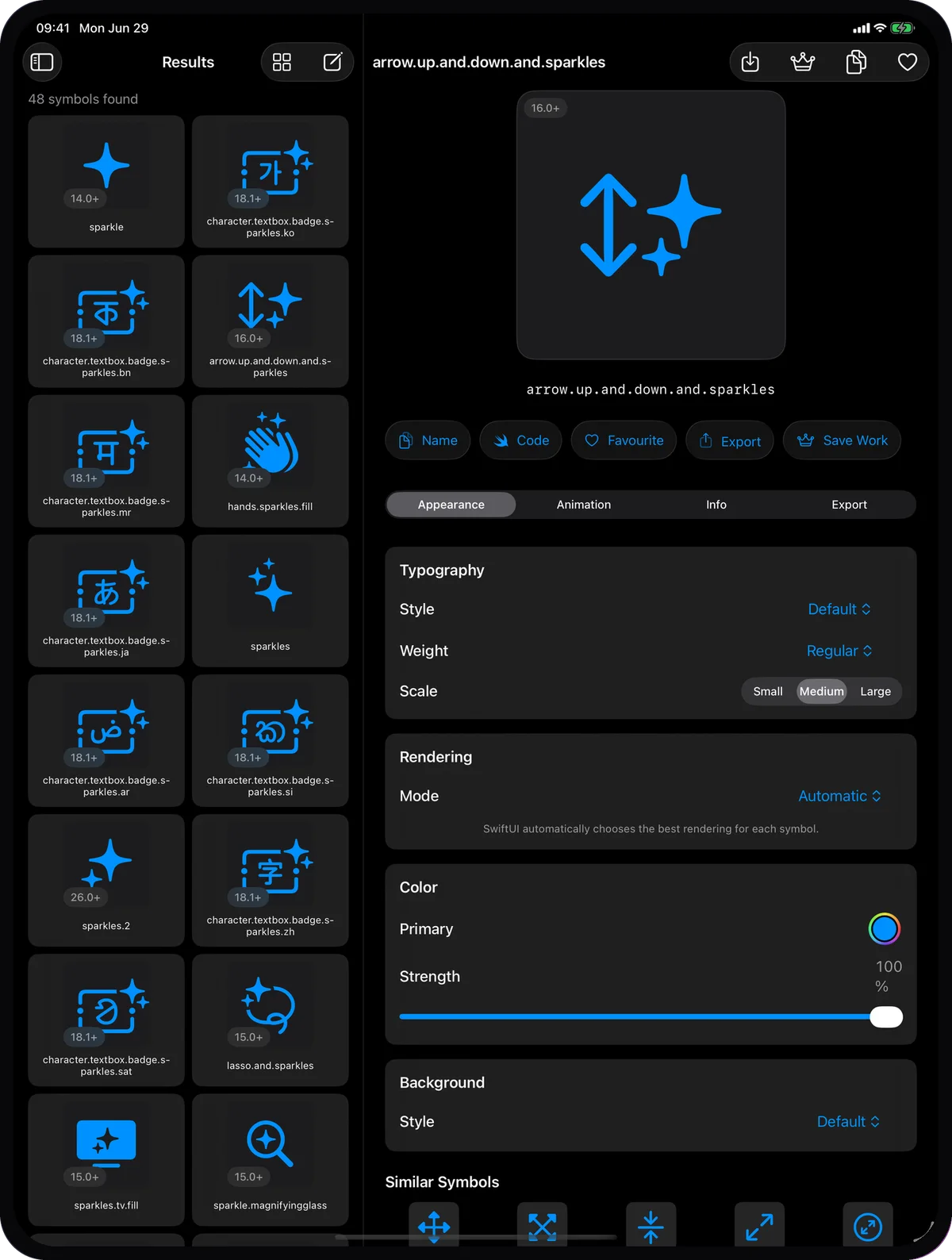Open similar symbol diagonal expand arrows
952x1260 pixels.
[x=759, y=1226]
